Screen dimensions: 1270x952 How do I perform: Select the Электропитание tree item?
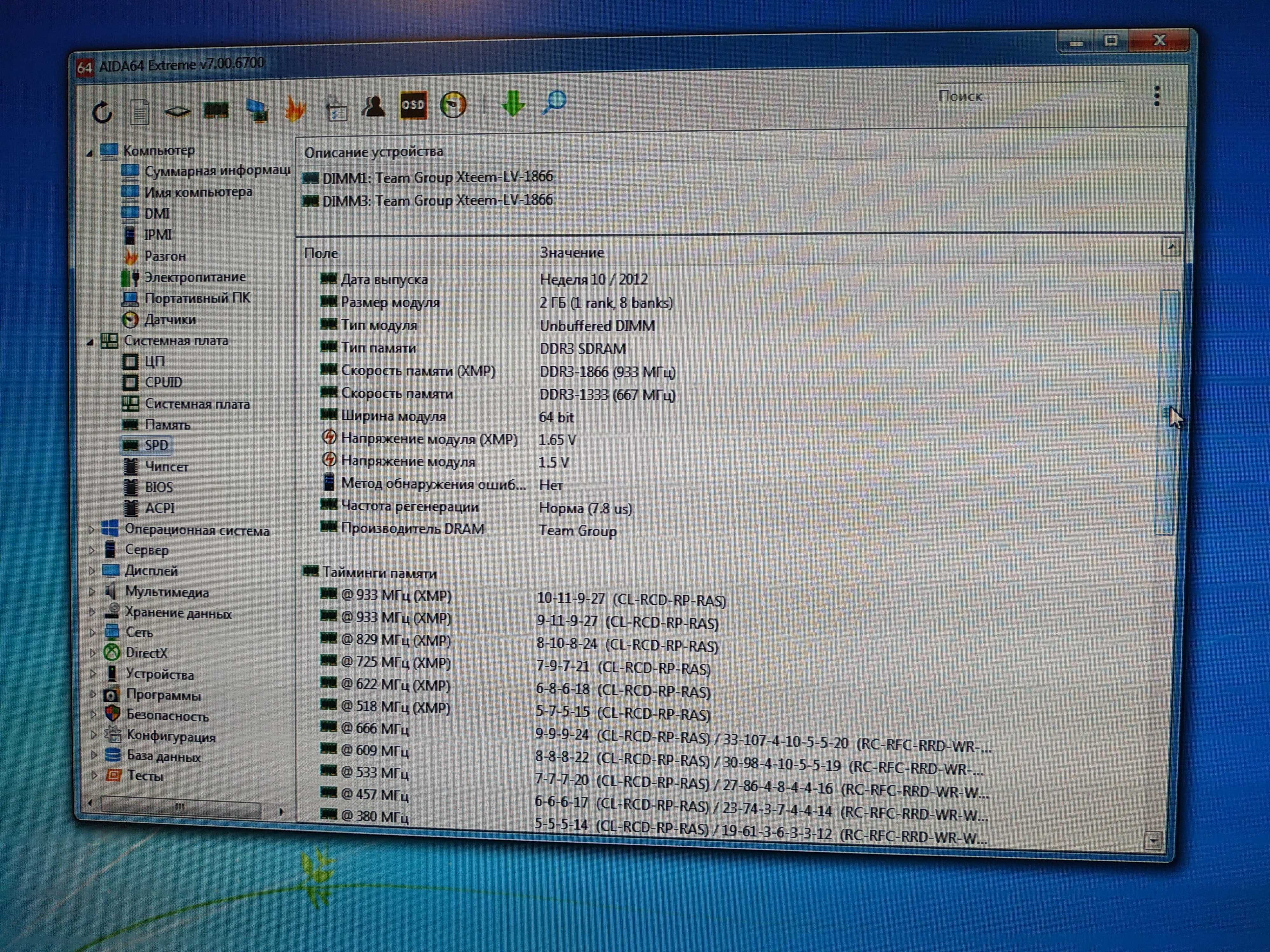pyautogui.click(x=184, y=277)
